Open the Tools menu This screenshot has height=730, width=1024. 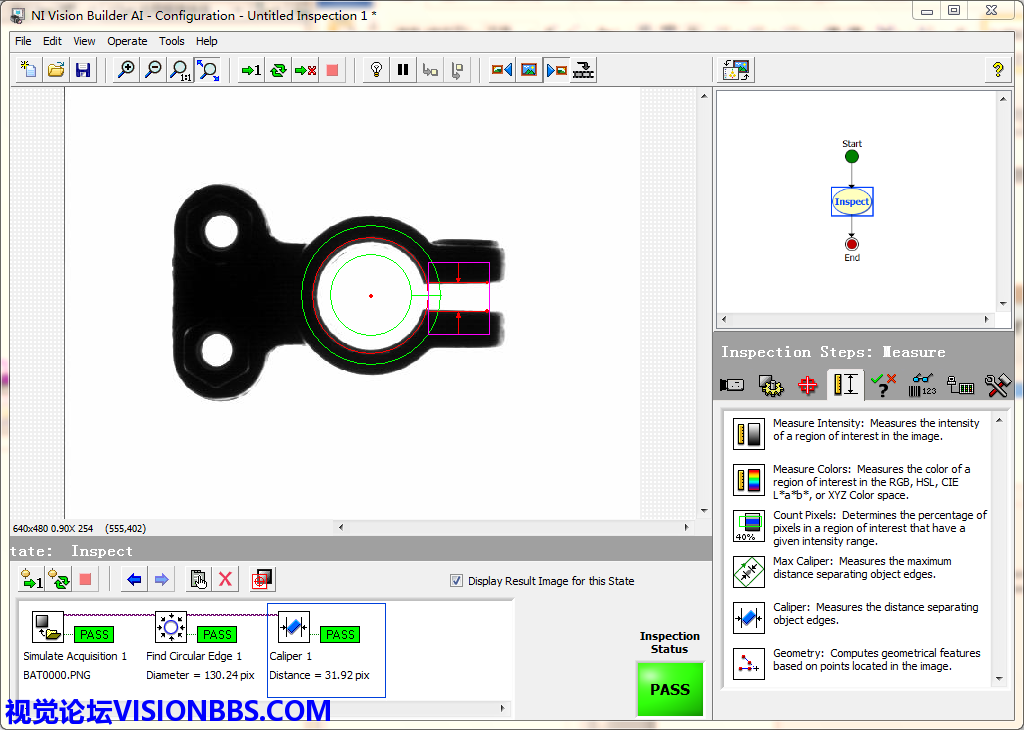(x=172, y=41)
